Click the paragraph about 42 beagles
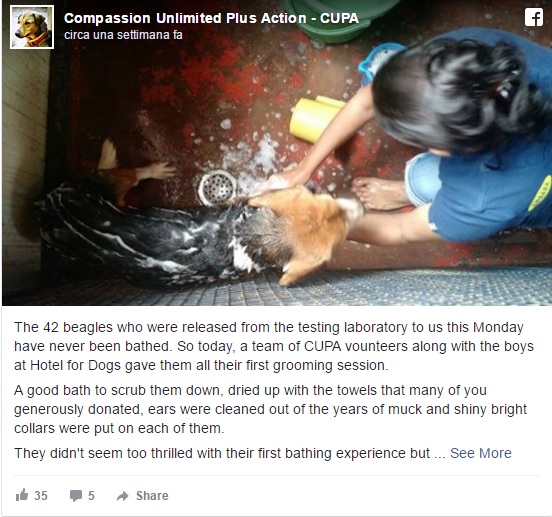The height and width of the screenshot is (517, 552). [x=274, y=346]
